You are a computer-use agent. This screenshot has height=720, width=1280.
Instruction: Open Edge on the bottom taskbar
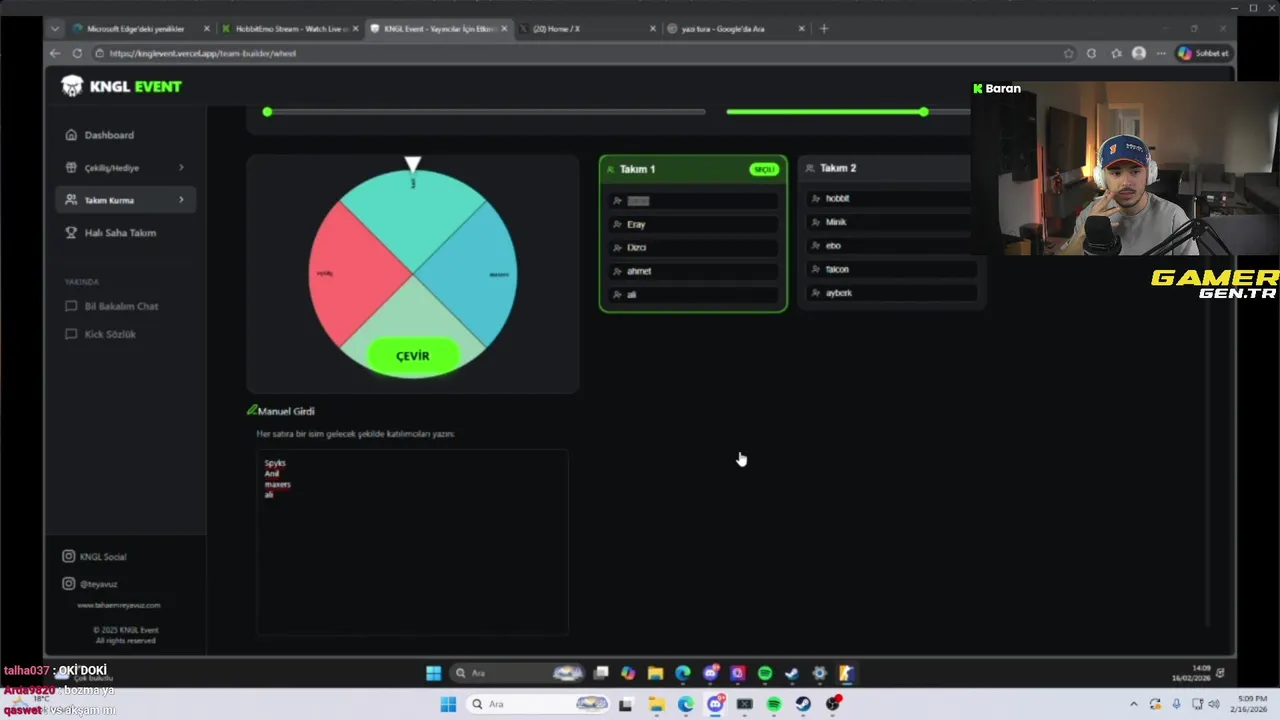[x=685, y=704]
